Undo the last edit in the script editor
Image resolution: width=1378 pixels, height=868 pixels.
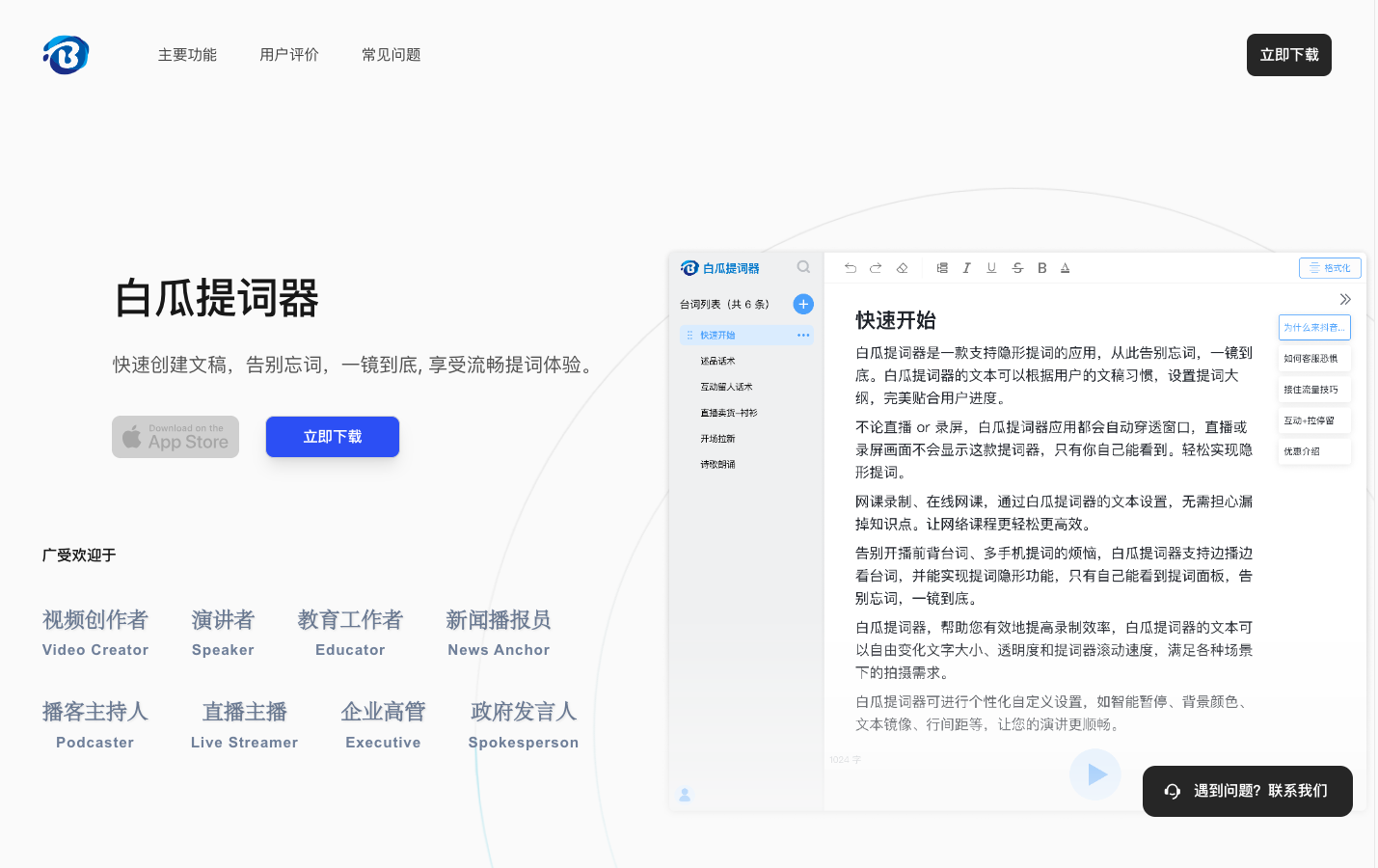pos(850,268)
